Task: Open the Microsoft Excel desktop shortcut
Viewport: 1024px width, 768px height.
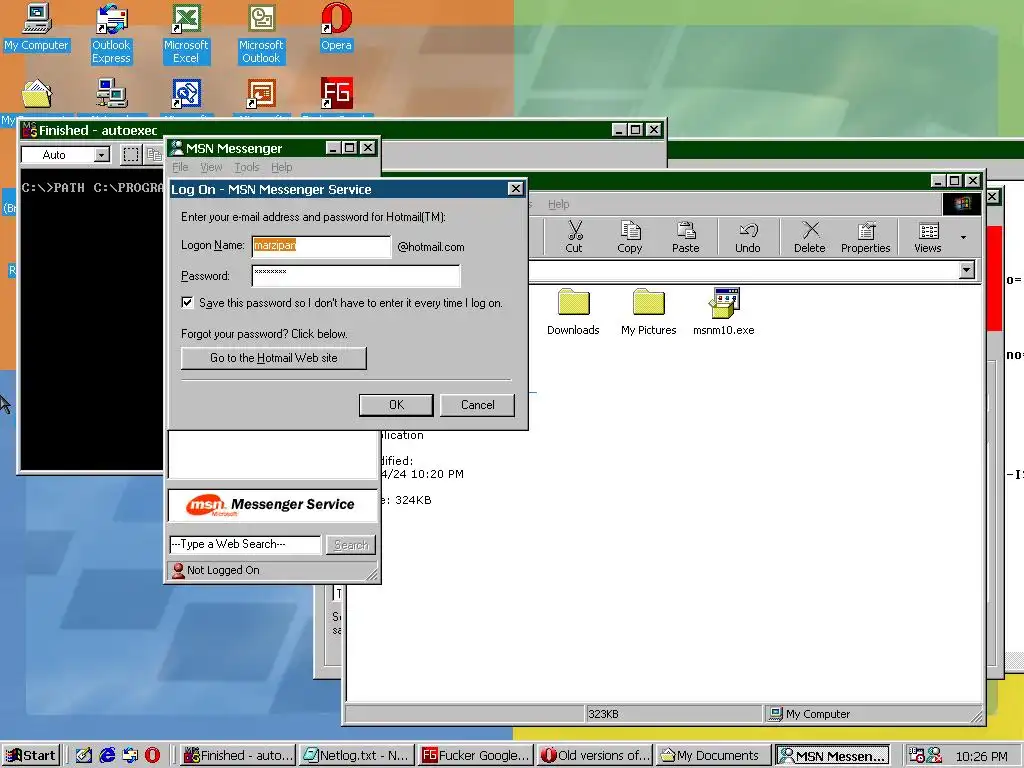Action: click(186, 34)
